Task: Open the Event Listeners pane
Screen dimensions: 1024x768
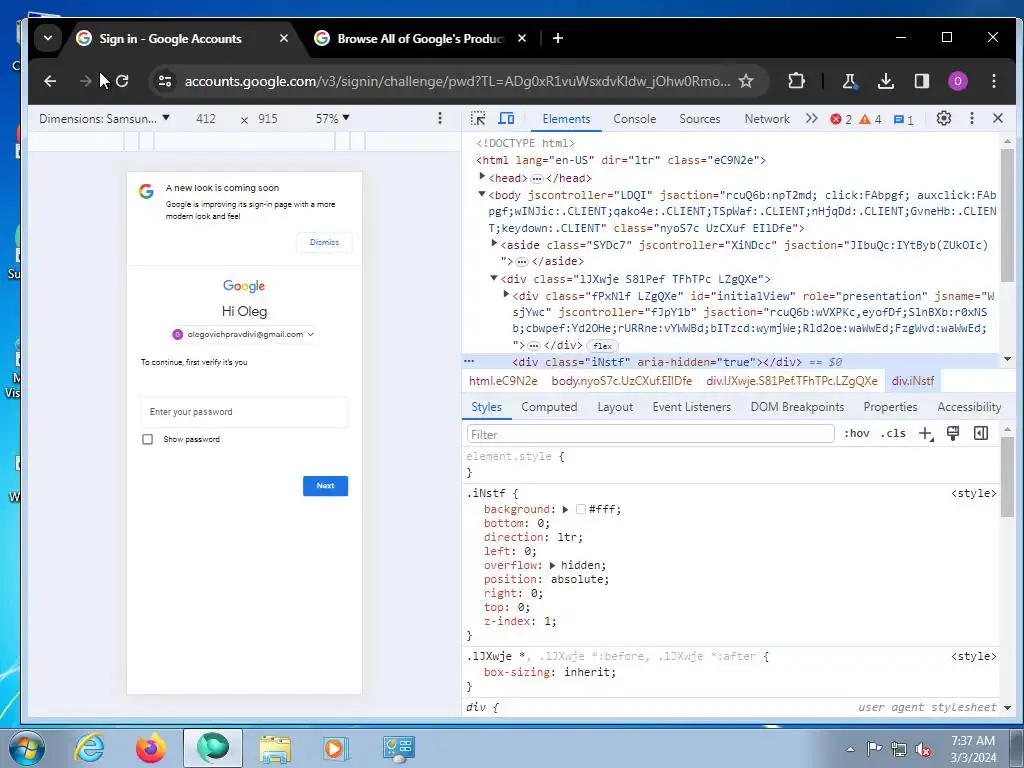Action: [x=692, y=407]
